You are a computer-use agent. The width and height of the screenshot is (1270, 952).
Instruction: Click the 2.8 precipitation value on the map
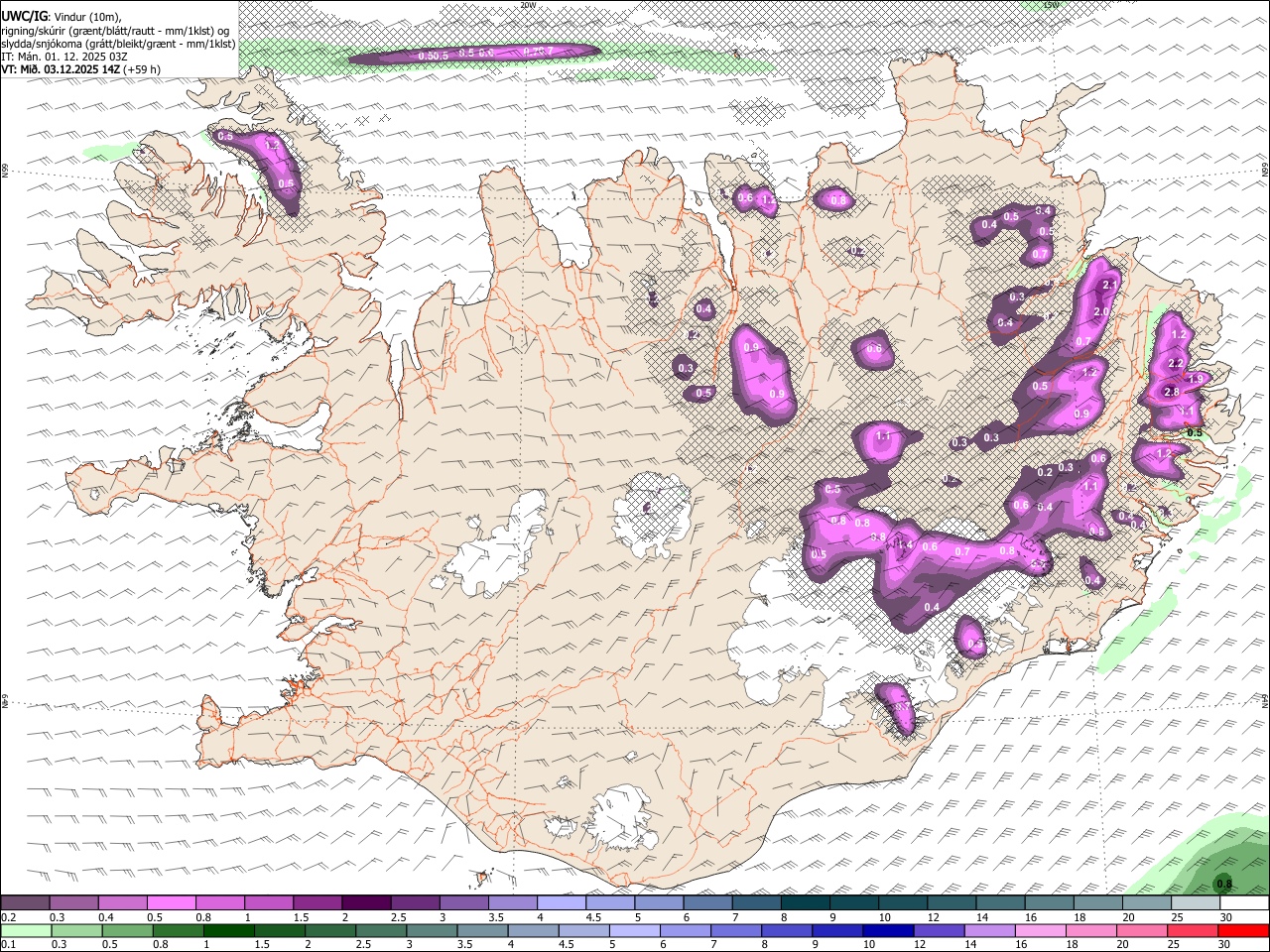click(x=1171, y=392)
